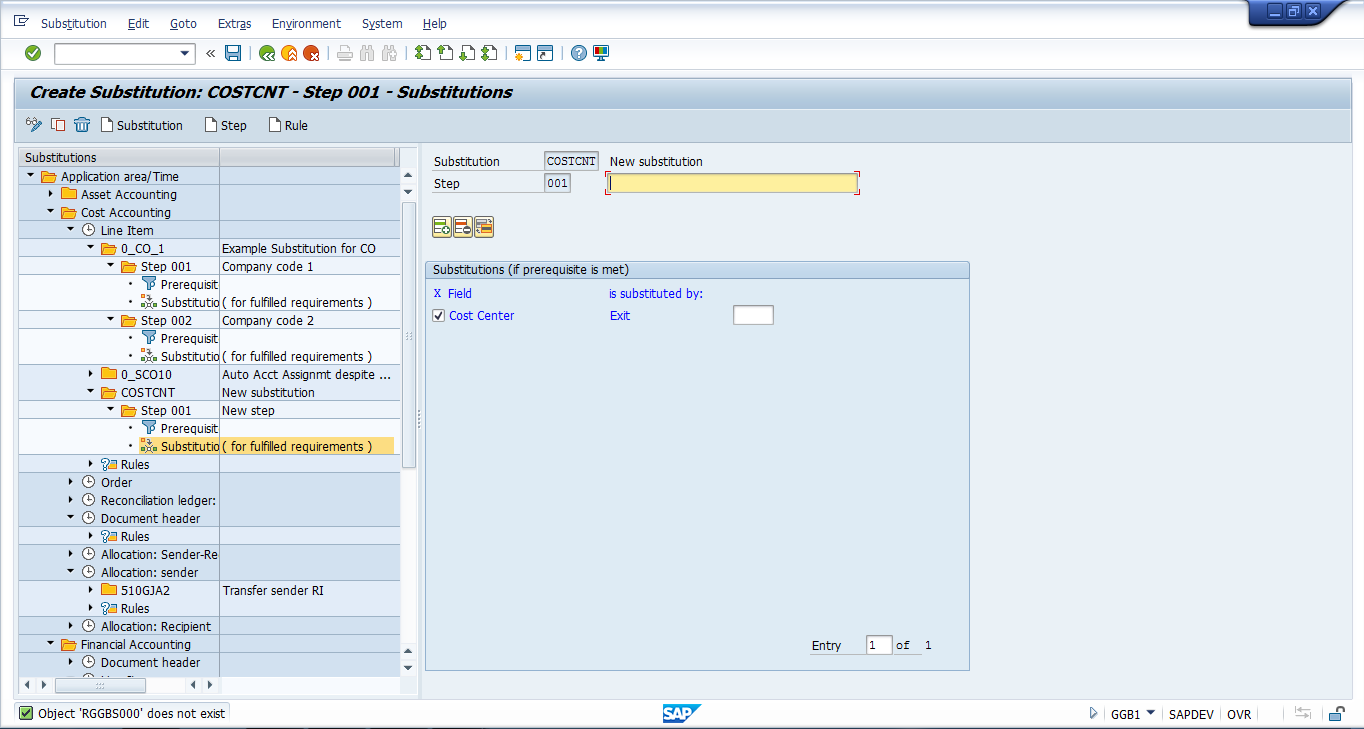This screenshot has height=729, width=1364.
Task: Select Step 002 Company code 2
Action: pyautogui.click(x=166, y=320)
